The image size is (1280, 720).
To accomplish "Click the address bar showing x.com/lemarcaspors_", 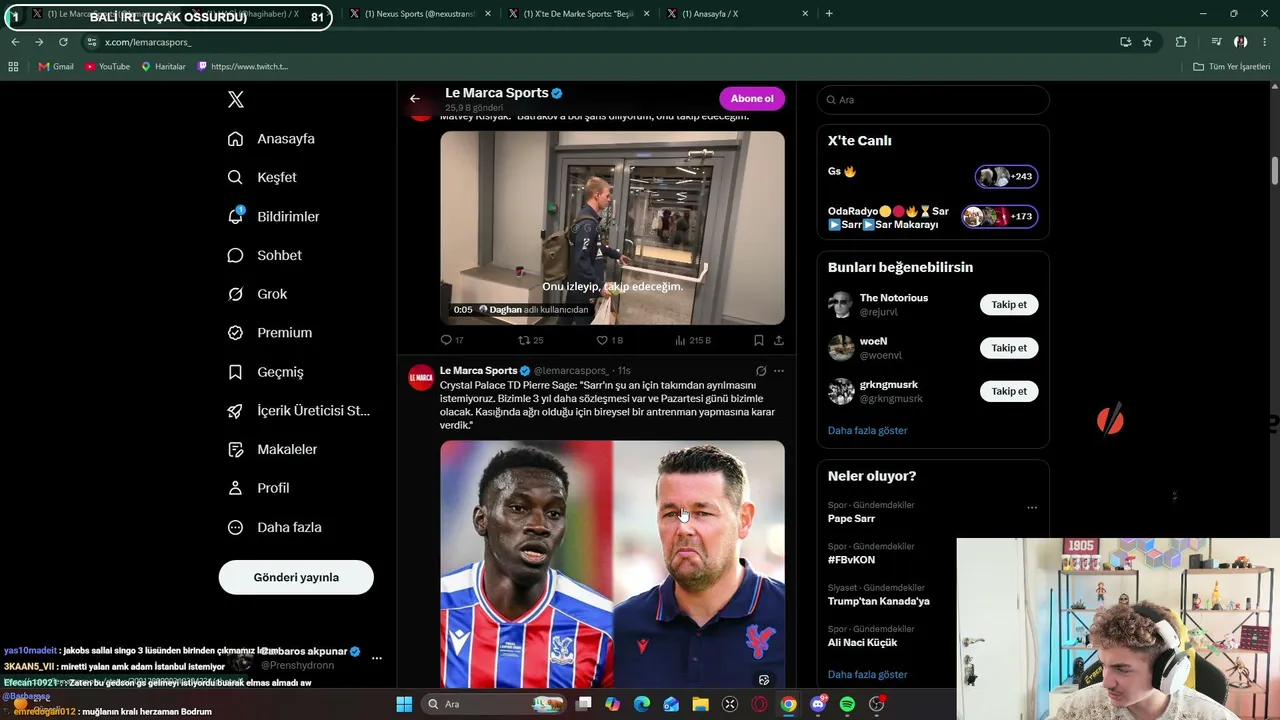I will [600, 42].
